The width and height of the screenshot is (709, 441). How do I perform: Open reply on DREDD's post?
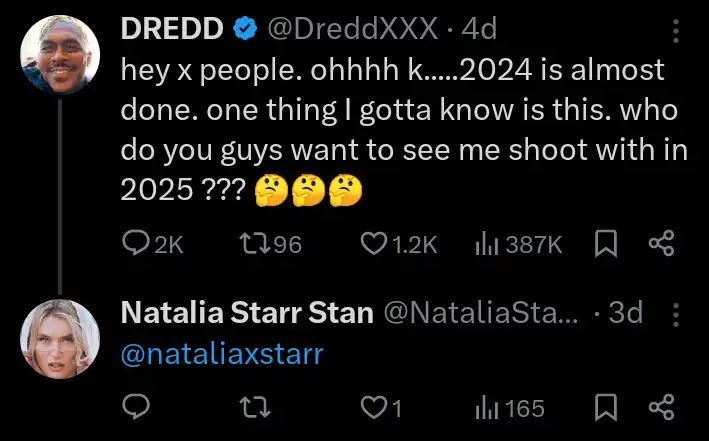click(135, 244)
